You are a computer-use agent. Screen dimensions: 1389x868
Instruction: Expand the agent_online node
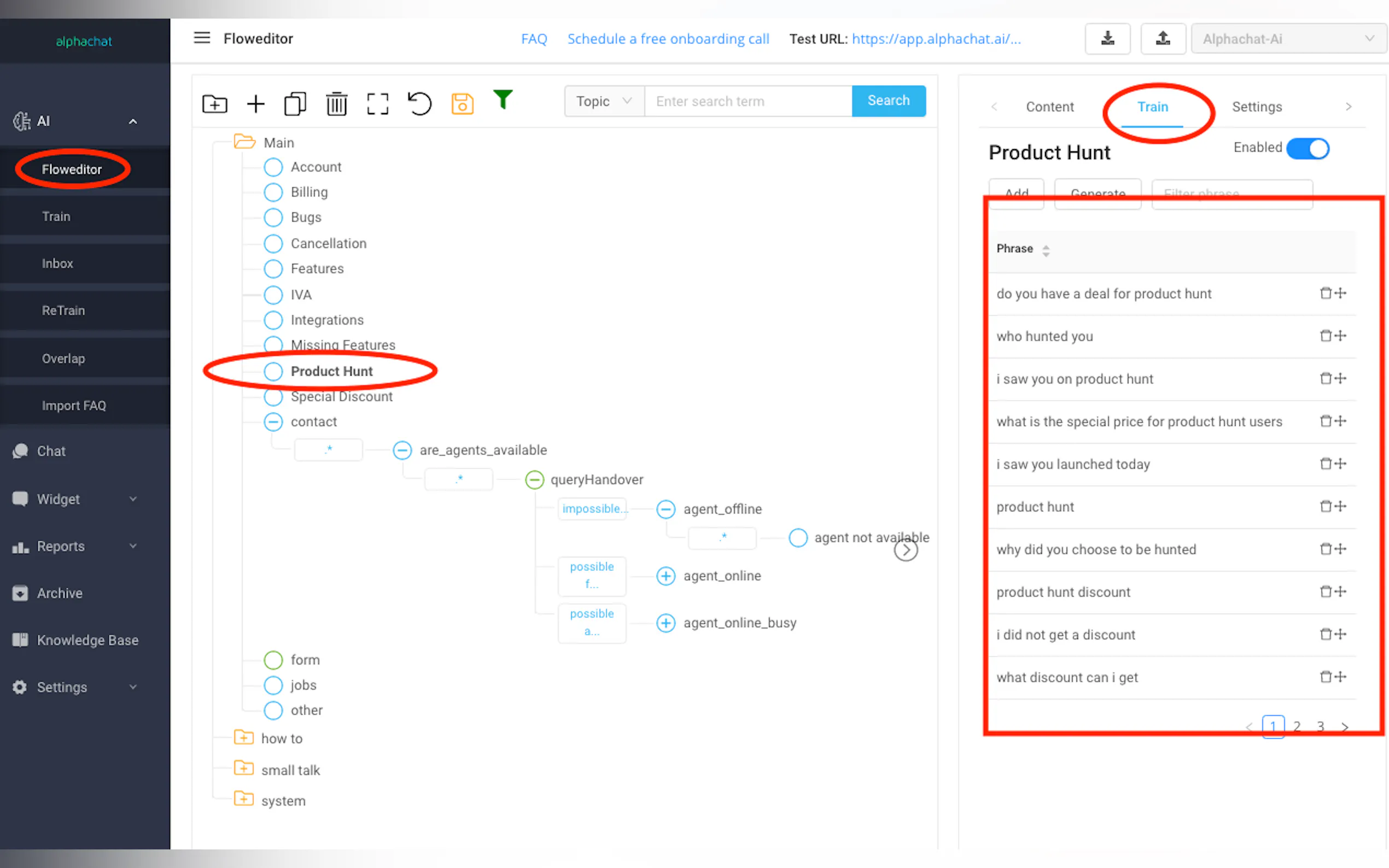[666, 576]
